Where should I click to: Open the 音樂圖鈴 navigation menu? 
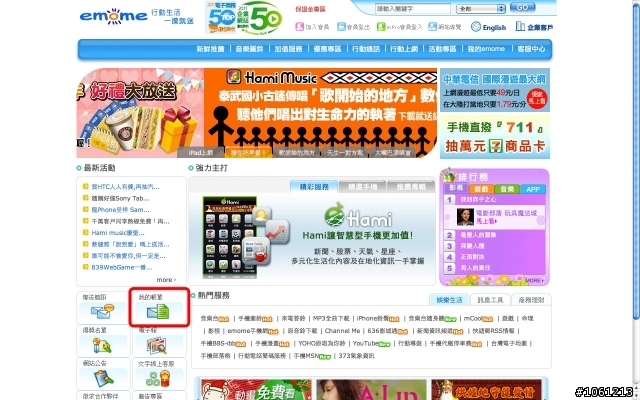[x=249, y=49]
